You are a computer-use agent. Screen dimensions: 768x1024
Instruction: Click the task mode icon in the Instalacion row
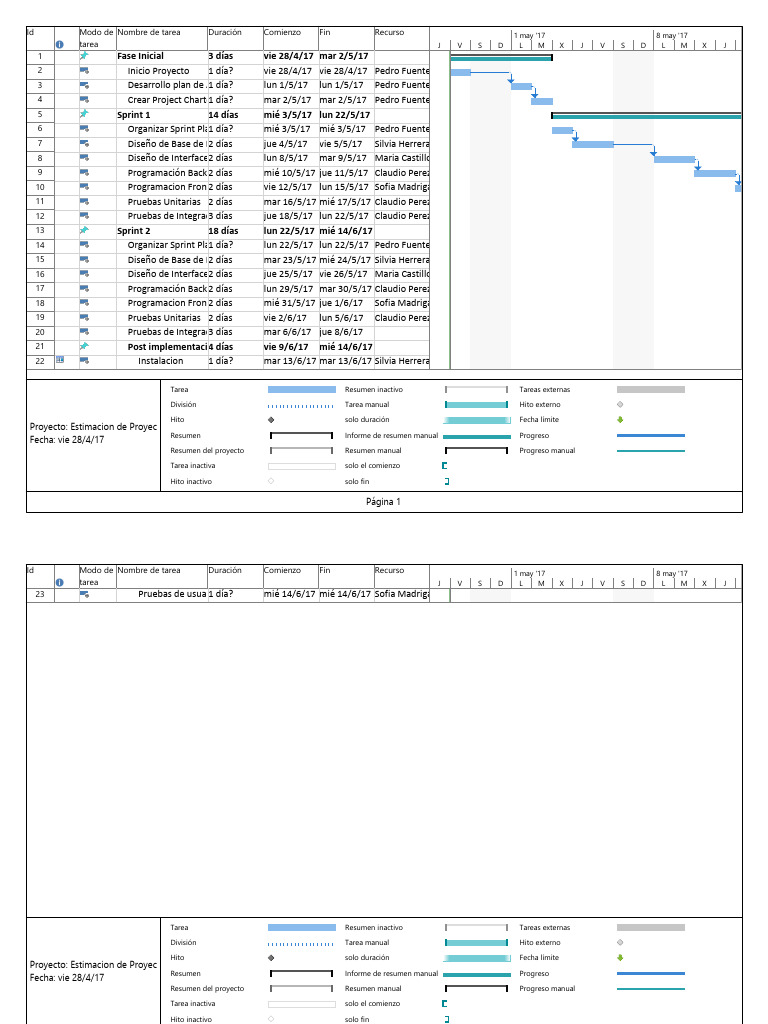point(84,360)
